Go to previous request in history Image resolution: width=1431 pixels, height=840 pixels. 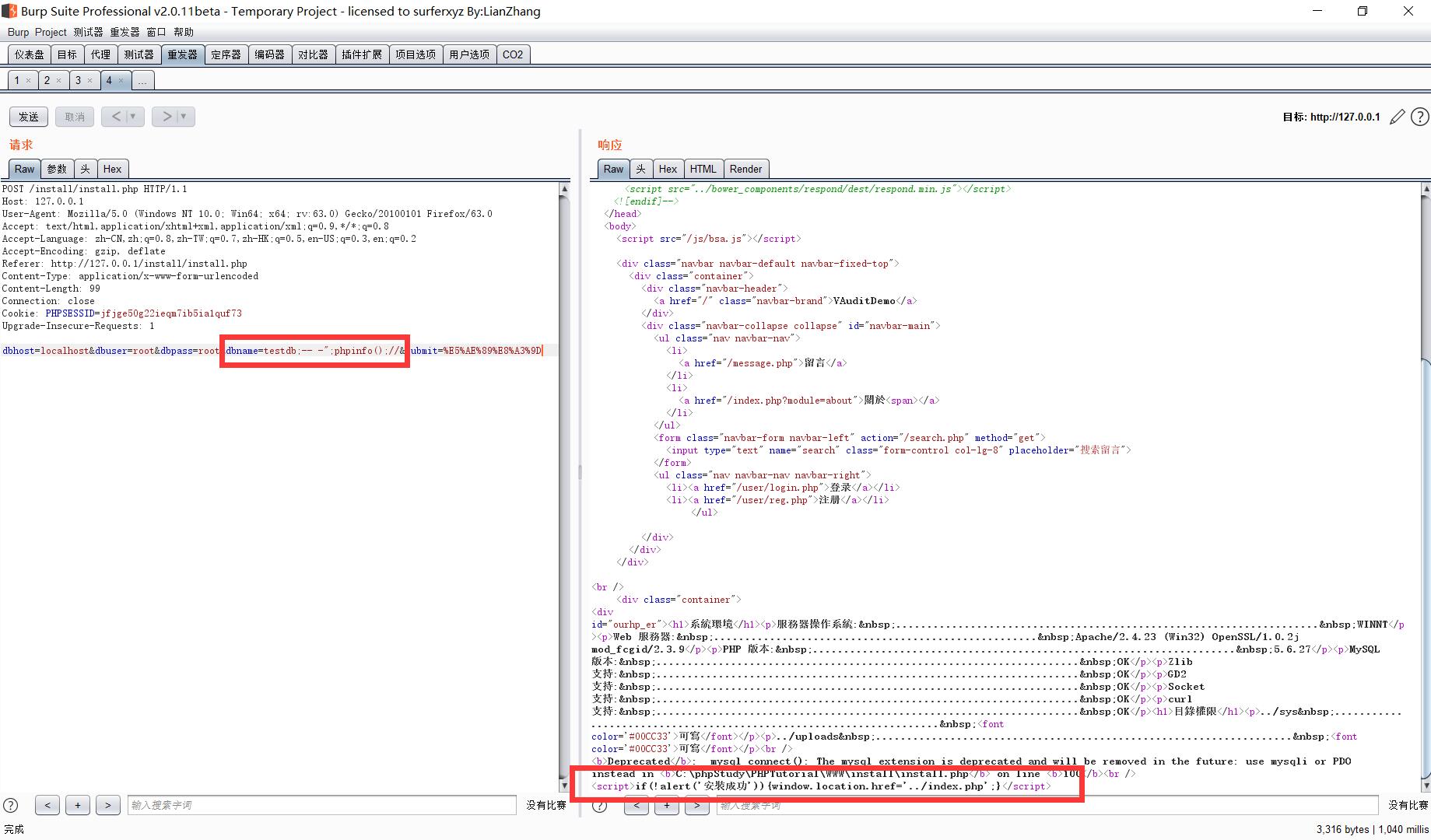point(116,117)
